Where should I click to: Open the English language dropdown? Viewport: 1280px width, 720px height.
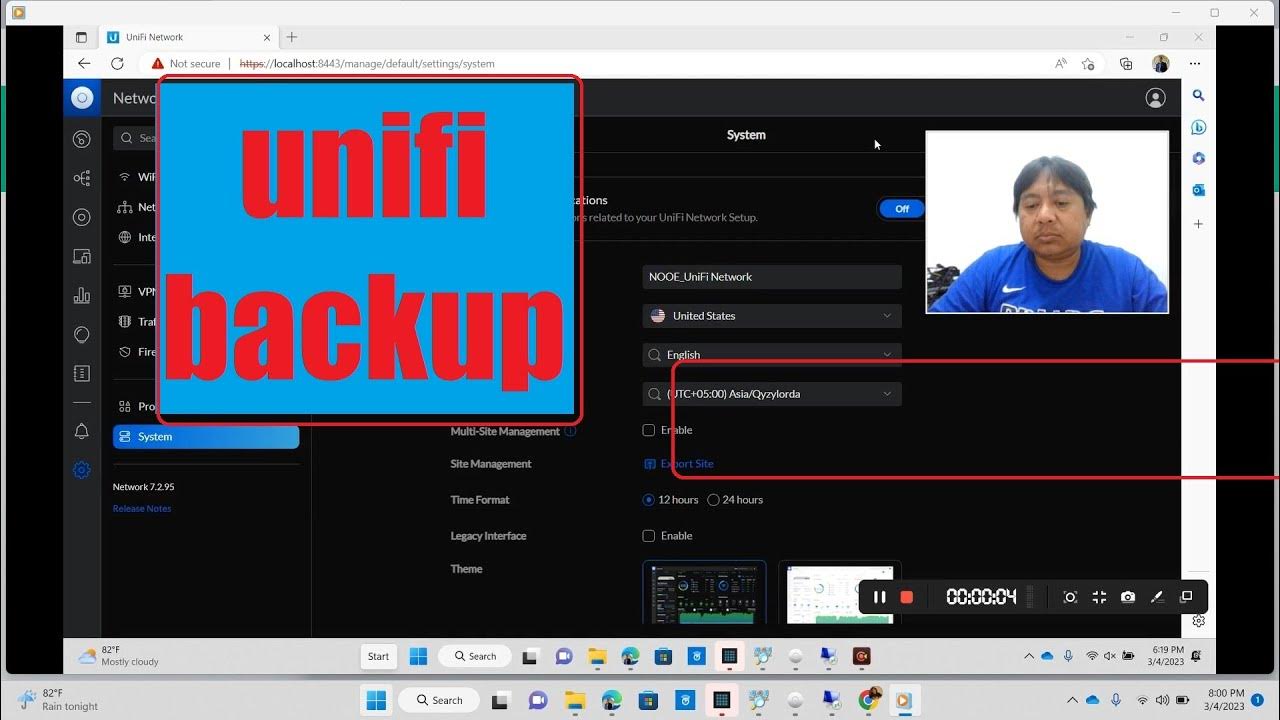(772, 355)
